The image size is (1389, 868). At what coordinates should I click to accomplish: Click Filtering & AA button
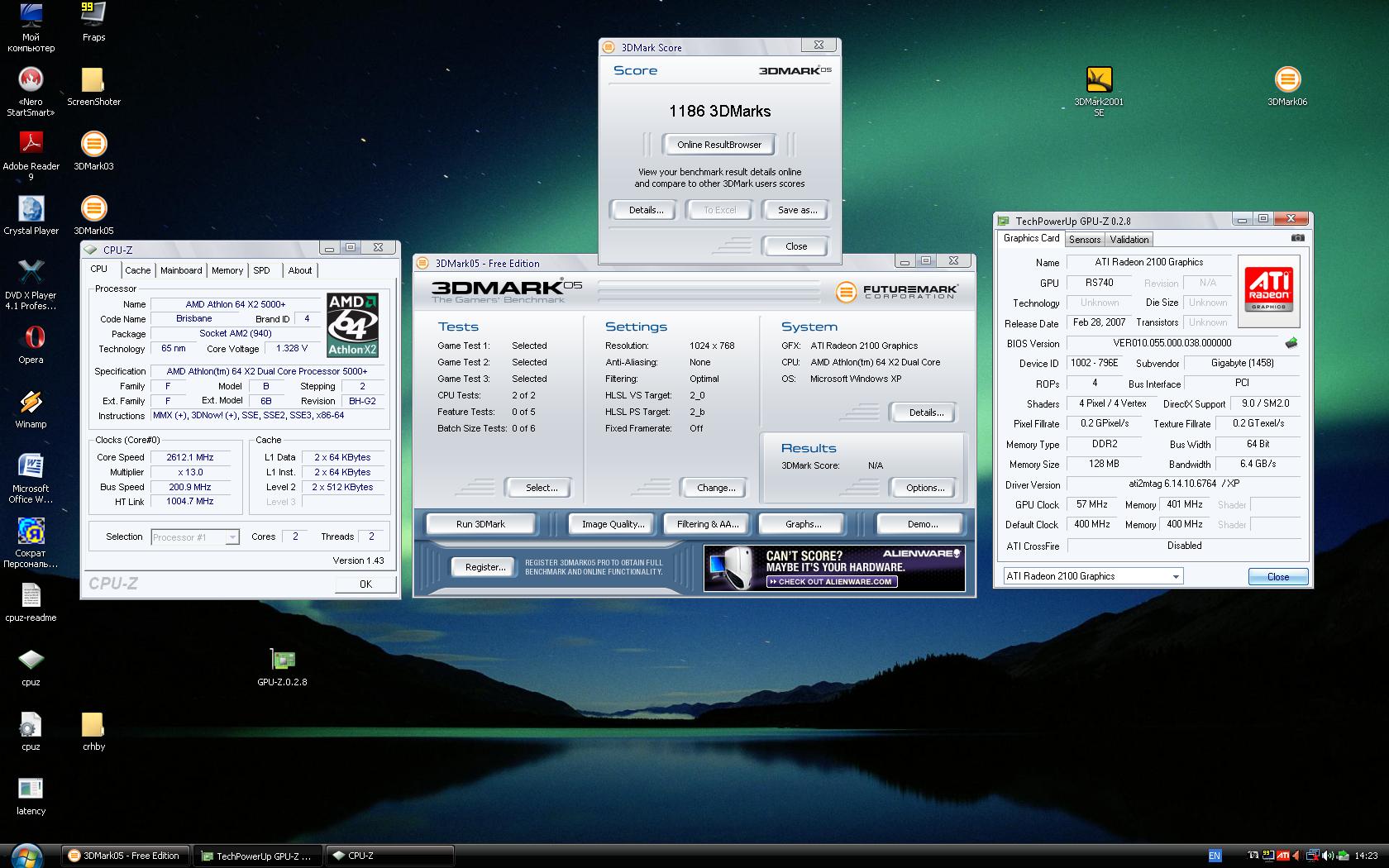[x=708, y=524]
